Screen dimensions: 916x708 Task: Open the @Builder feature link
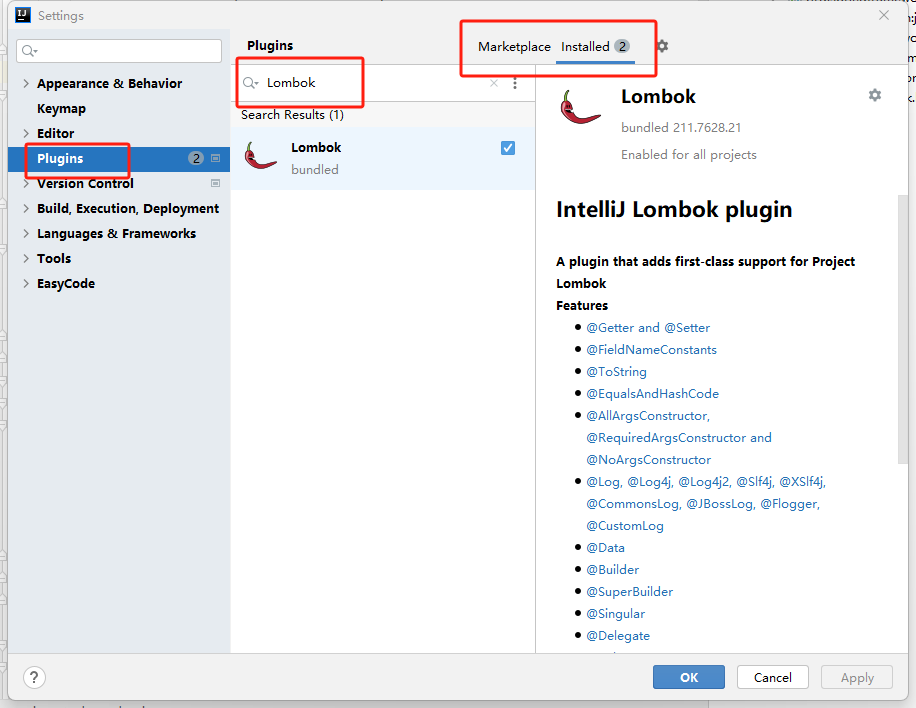point(612,570)
